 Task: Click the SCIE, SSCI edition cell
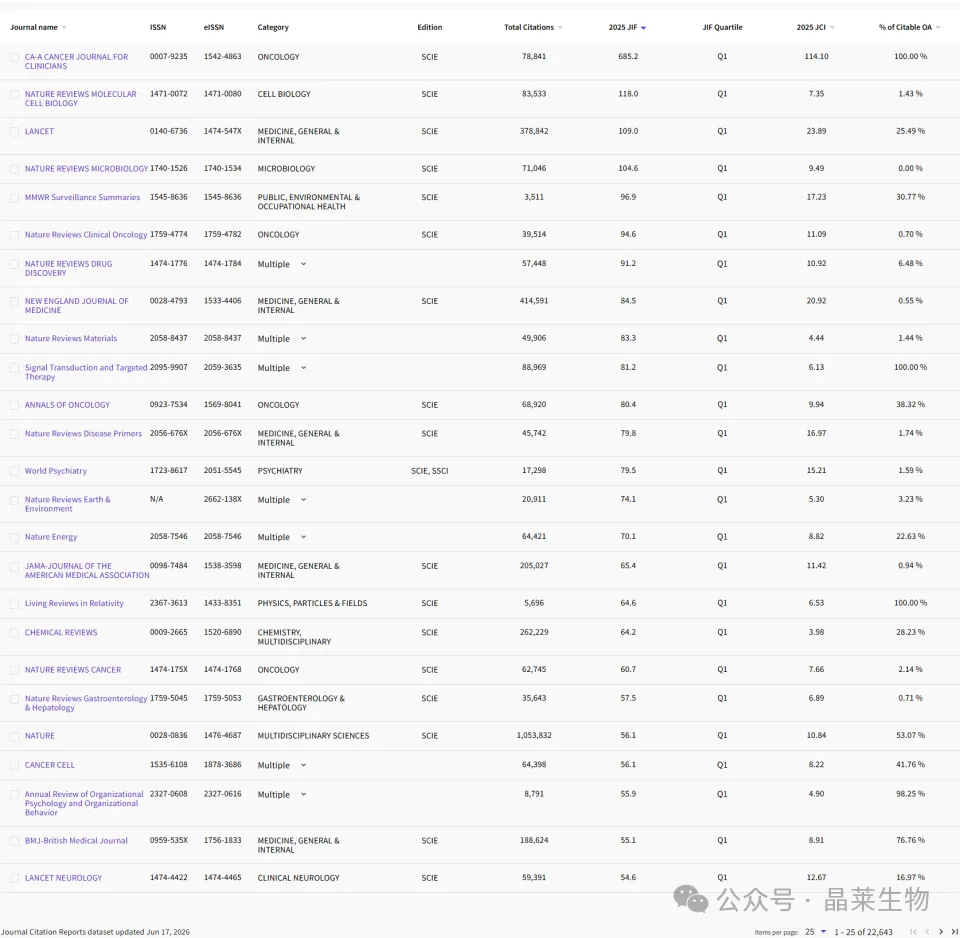[430, 471]
